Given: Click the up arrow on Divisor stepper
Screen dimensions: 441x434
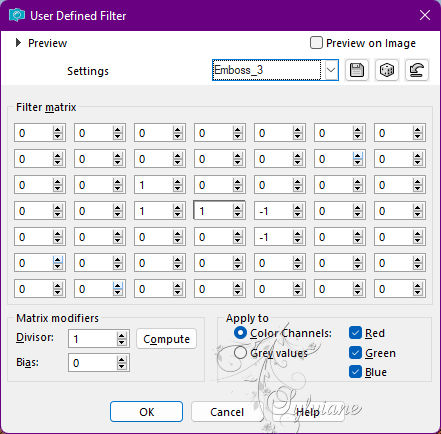Looking at the screenshot, I should (x=122, y=336).
